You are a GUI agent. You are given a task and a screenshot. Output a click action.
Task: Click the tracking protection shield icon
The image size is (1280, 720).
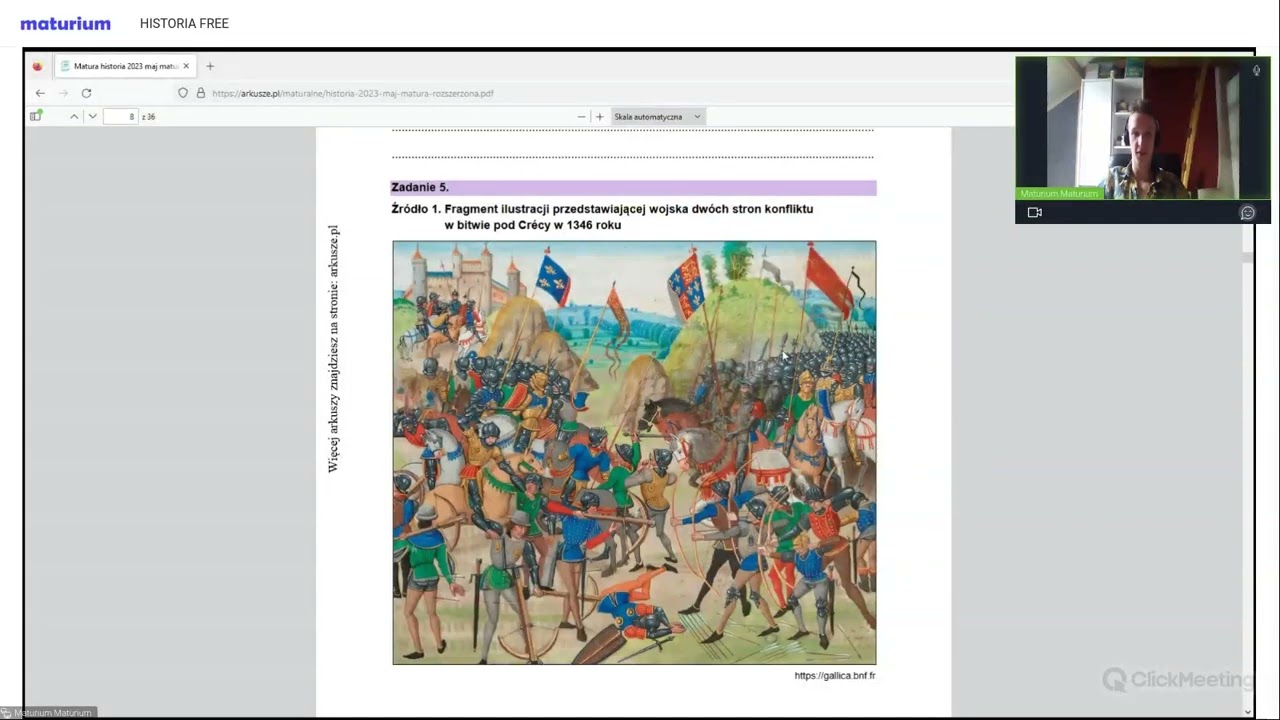183,93
